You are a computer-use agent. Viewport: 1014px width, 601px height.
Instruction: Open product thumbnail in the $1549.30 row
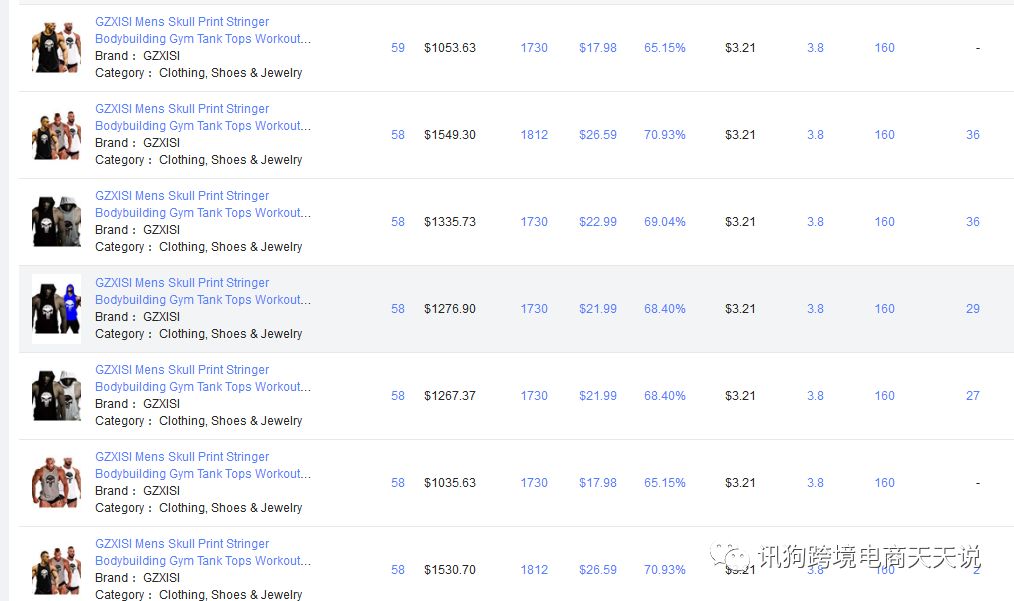(56, 134)
